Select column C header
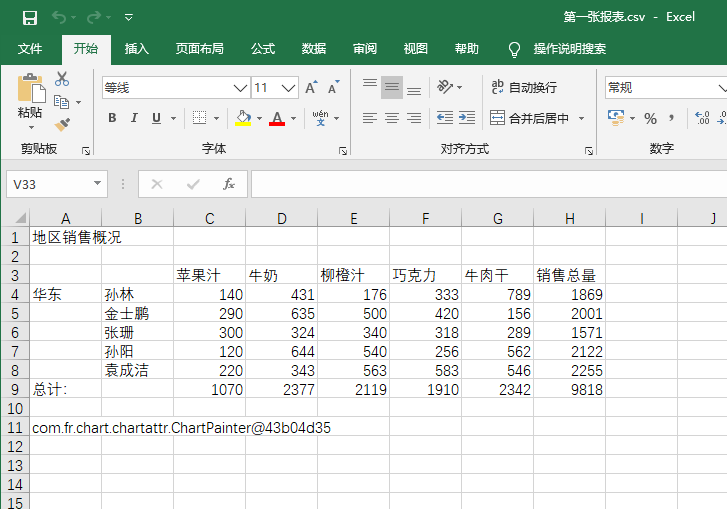Image resolution: width=727 pixels, height=509 pixels. (210, 218)
